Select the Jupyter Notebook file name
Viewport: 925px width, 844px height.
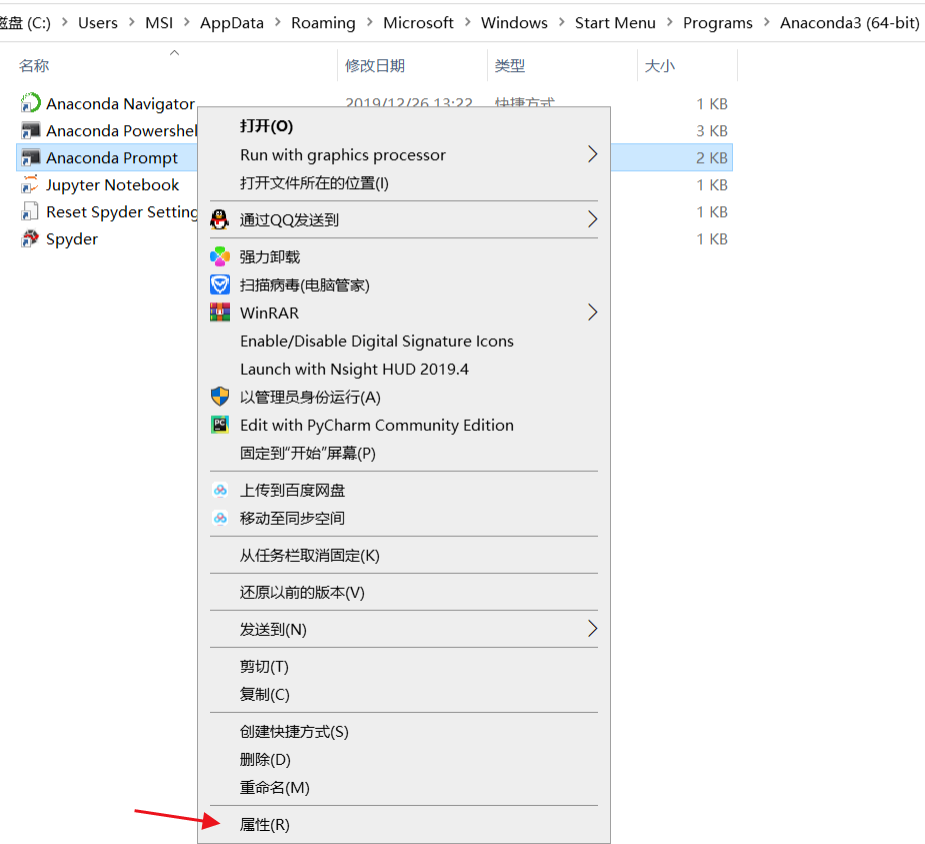point(112,185)
